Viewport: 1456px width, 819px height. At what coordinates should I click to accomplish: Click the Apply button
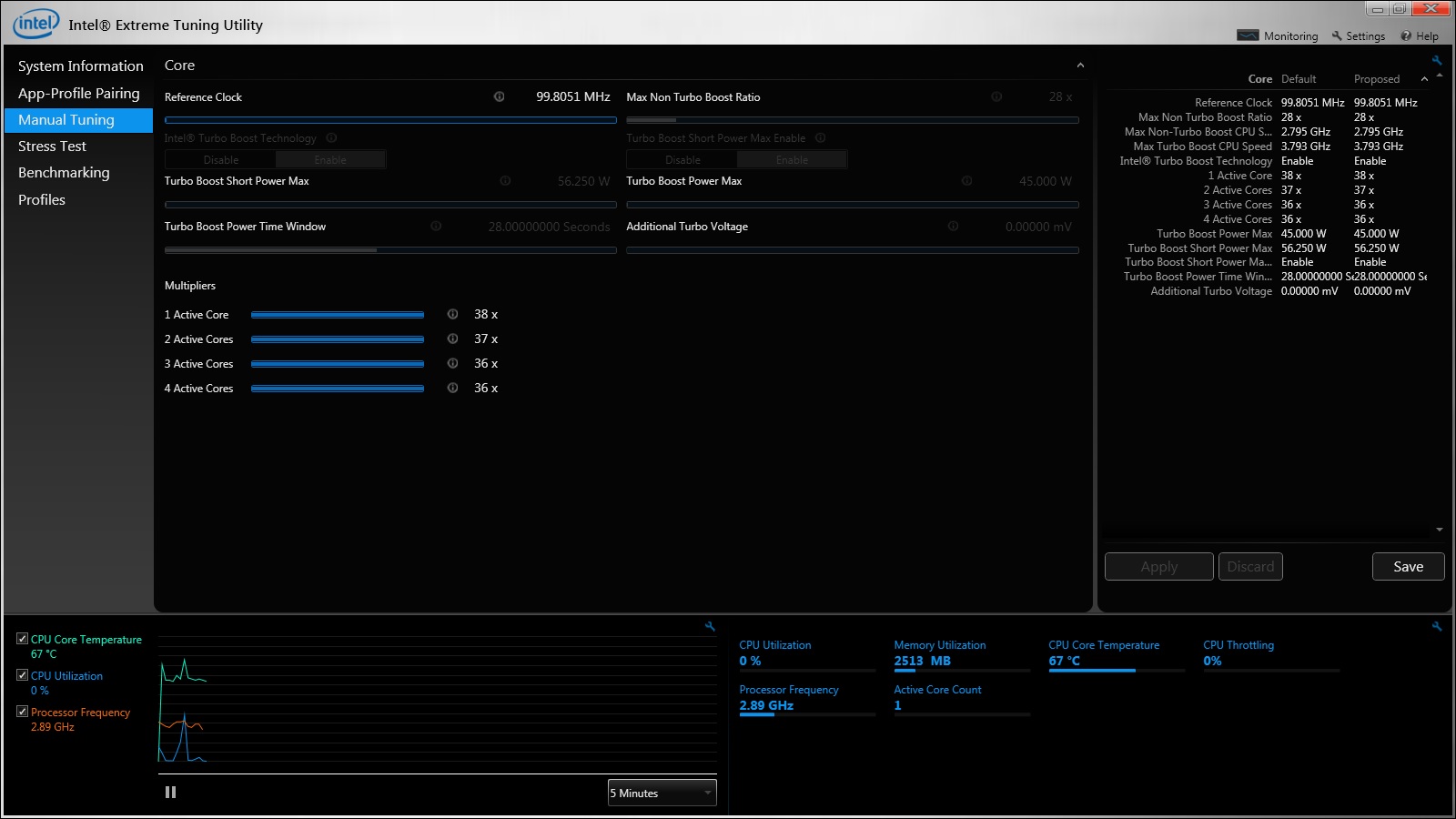[x=1159, y=566]
